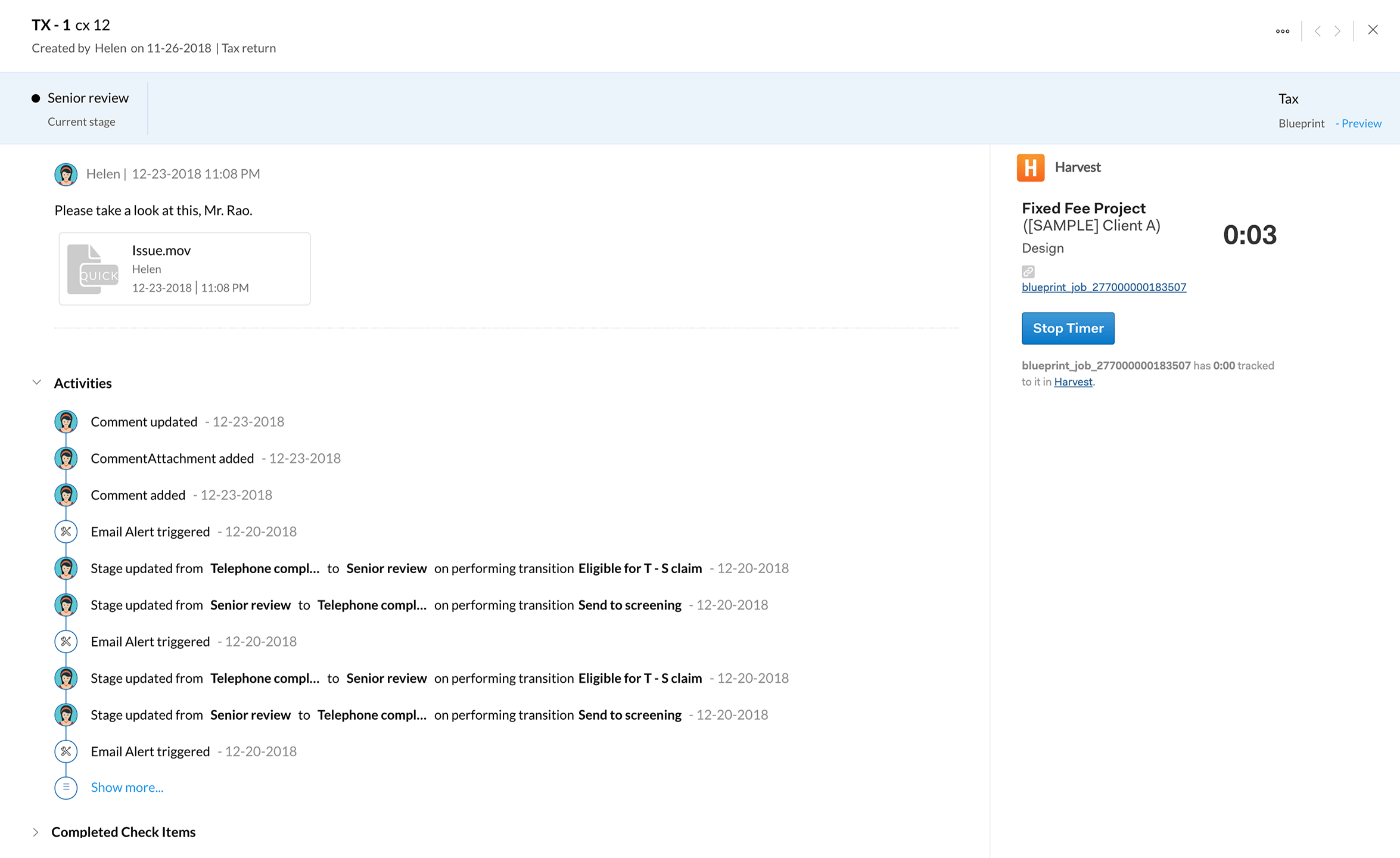Click avatar next to CommentAttachment added

(66, 458)
